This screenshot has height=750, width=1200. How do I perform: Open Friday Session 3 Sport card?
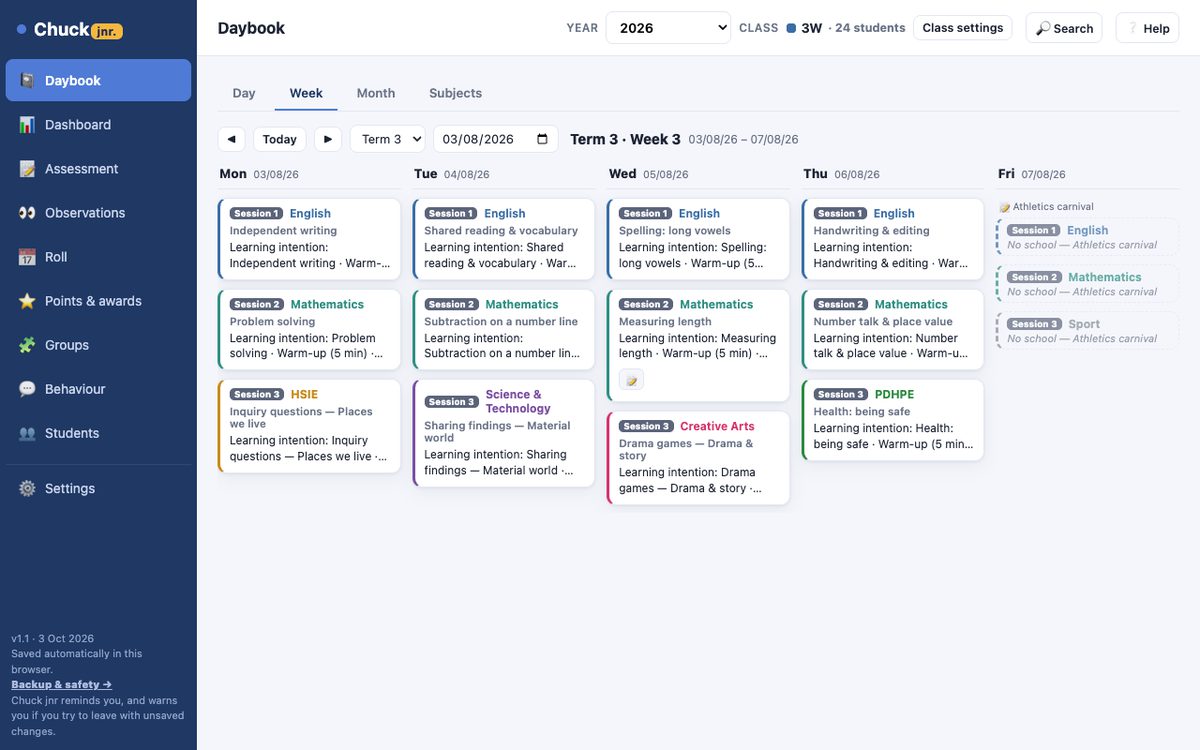(1088, 331)
